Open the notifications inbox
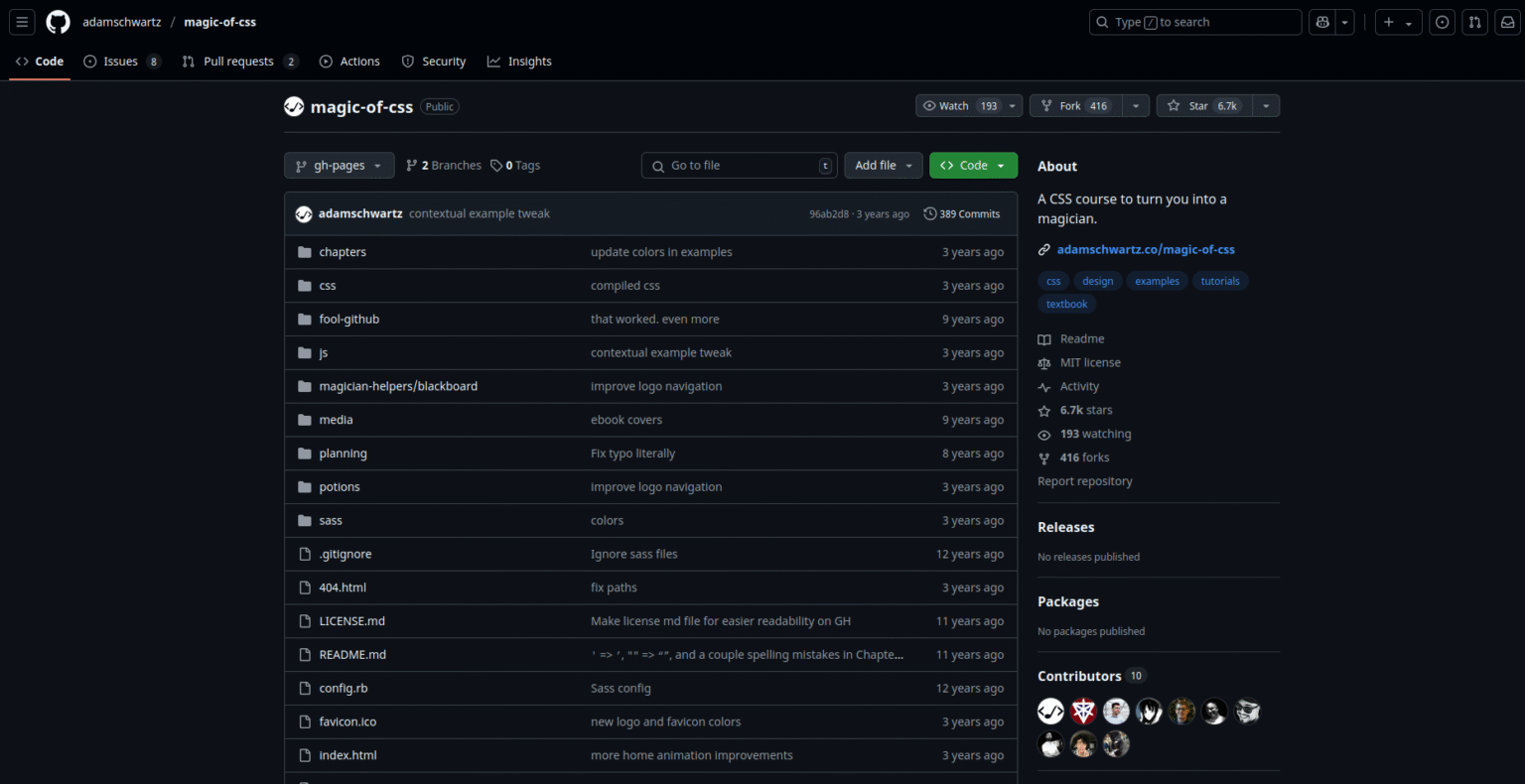Image resolution: width=1525 pixels, height=784 pixels. click(1507, 22)
